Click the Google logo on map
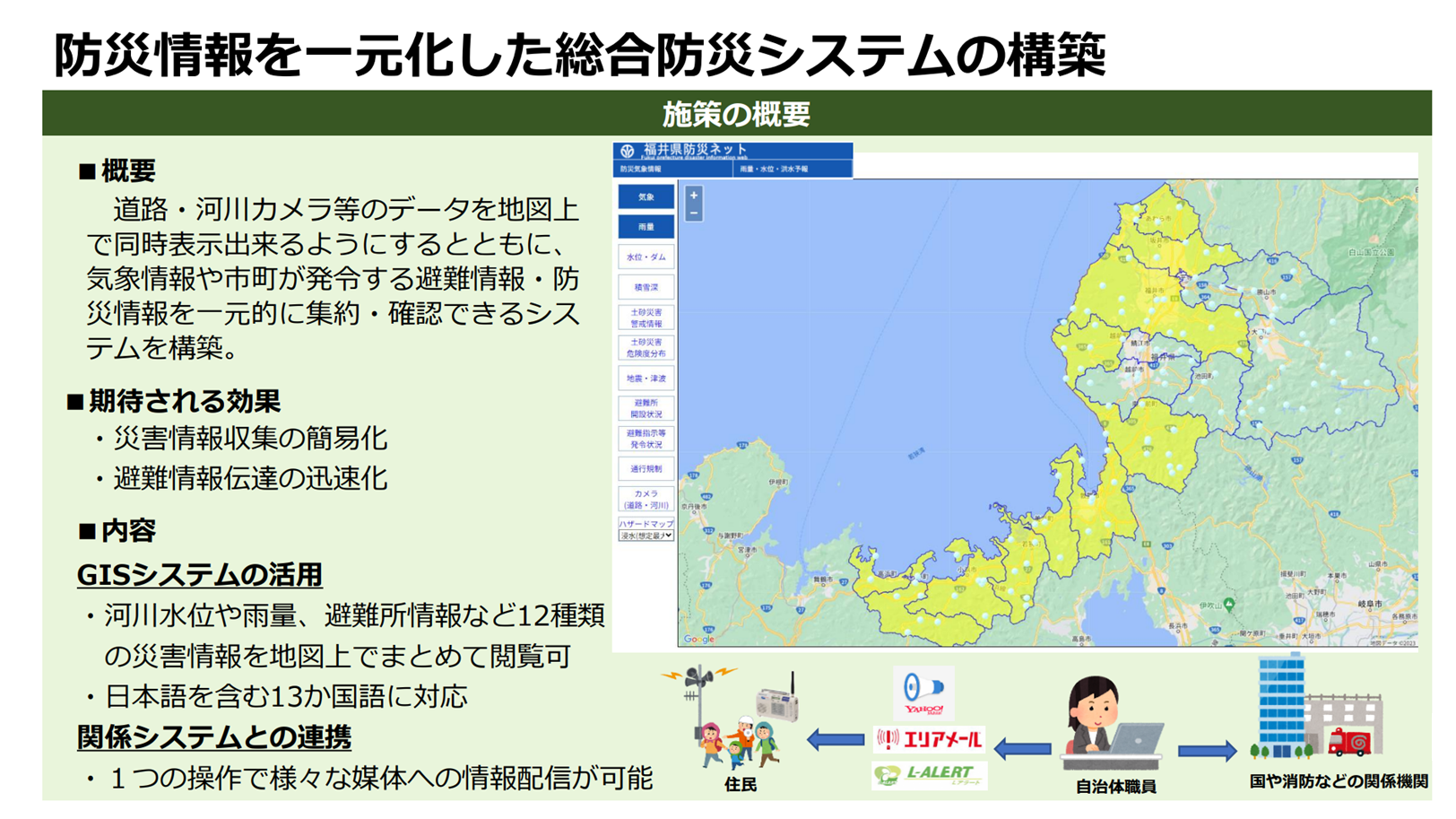1456x819 pixels. (698, 640)
